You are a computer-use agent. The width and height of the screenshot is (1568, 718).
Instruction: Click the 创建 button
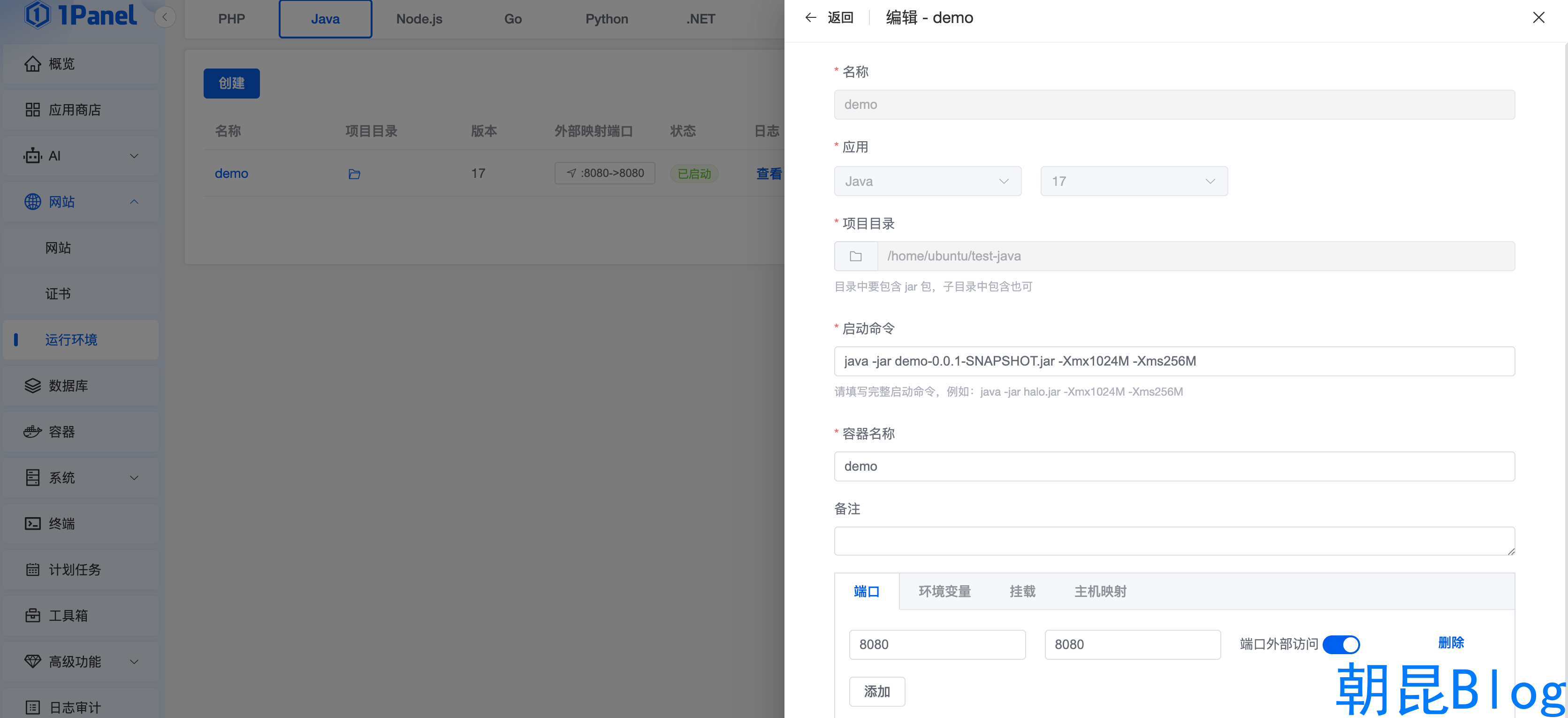(x=231, y=84)
